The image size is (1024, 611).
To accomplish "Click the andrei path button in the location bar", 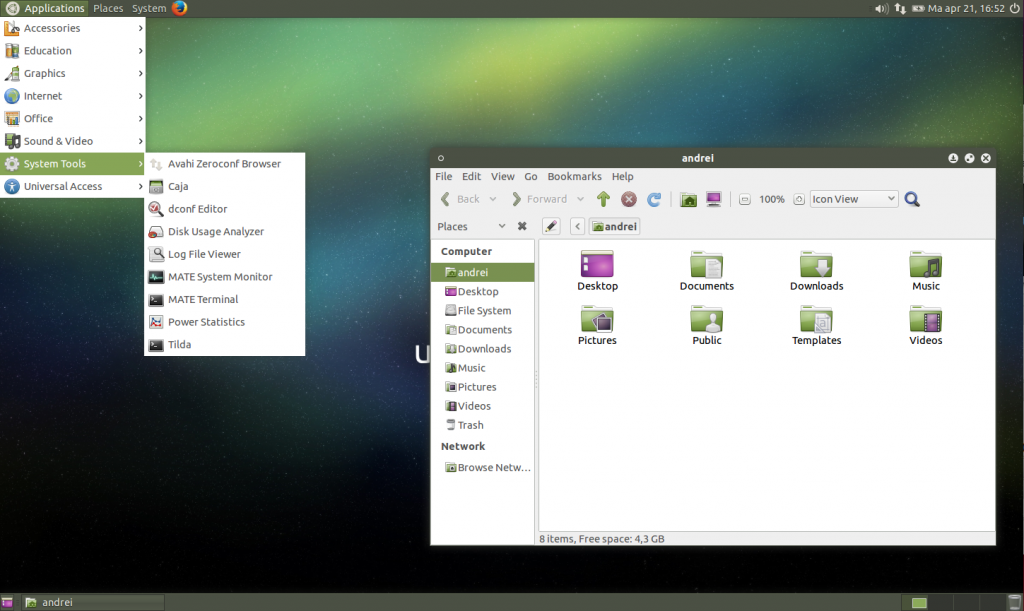I will 614,226.
